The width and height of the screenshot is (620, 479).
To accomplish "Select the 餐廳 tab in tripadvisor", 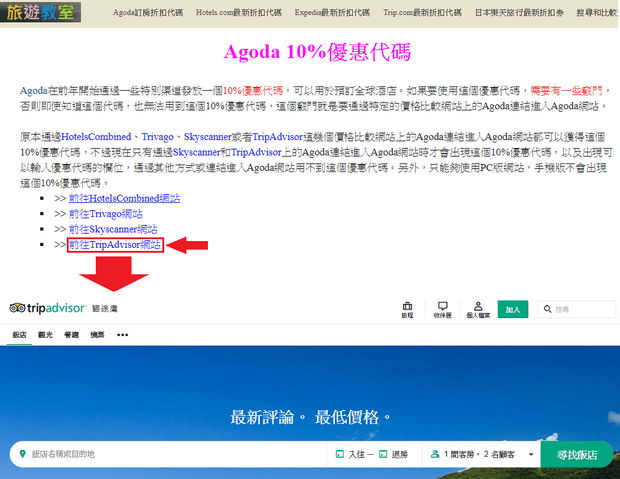I will [72, 335].
